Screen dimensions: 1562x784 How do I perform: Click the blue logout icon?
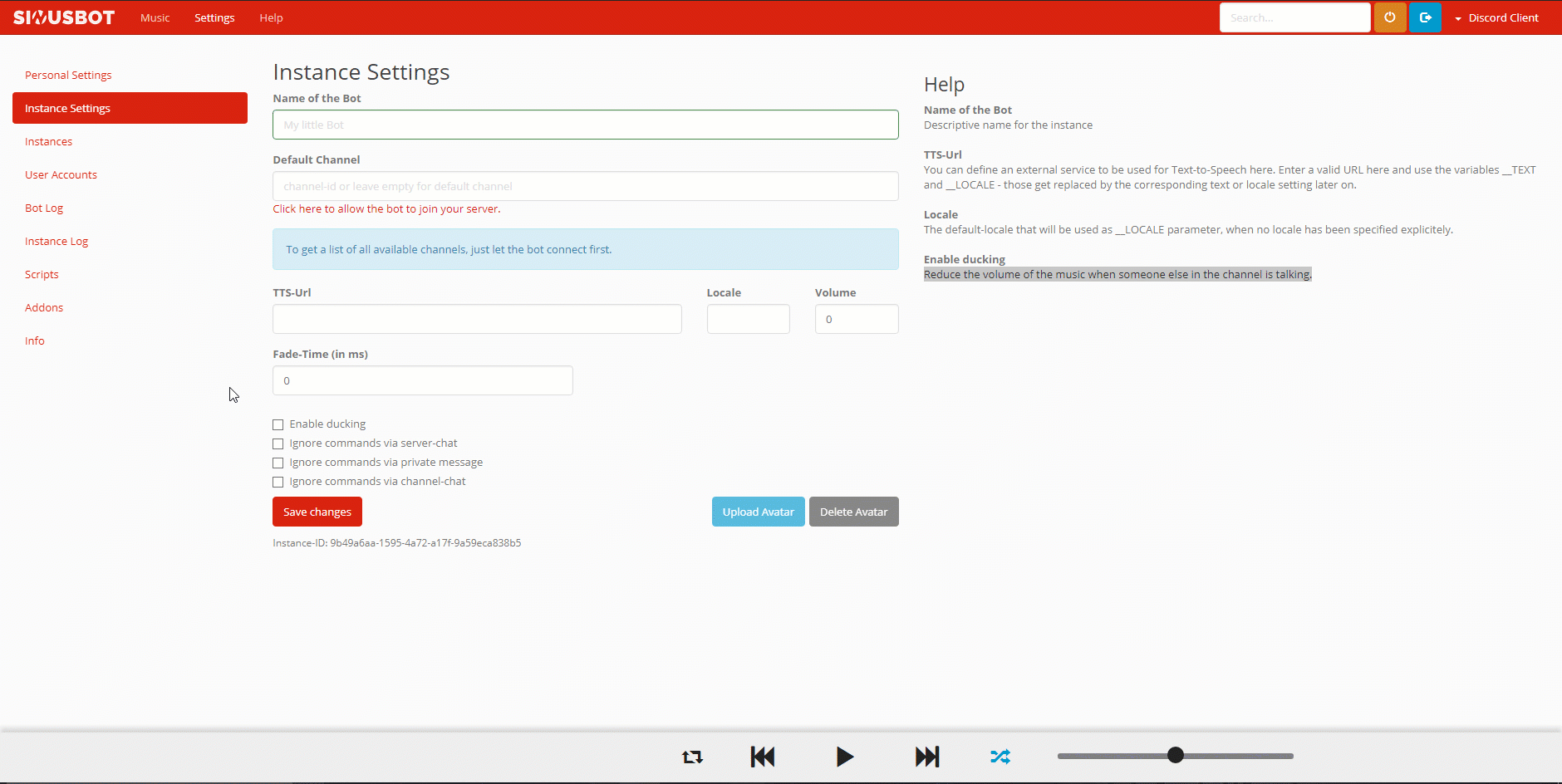tap(1426, 17)
